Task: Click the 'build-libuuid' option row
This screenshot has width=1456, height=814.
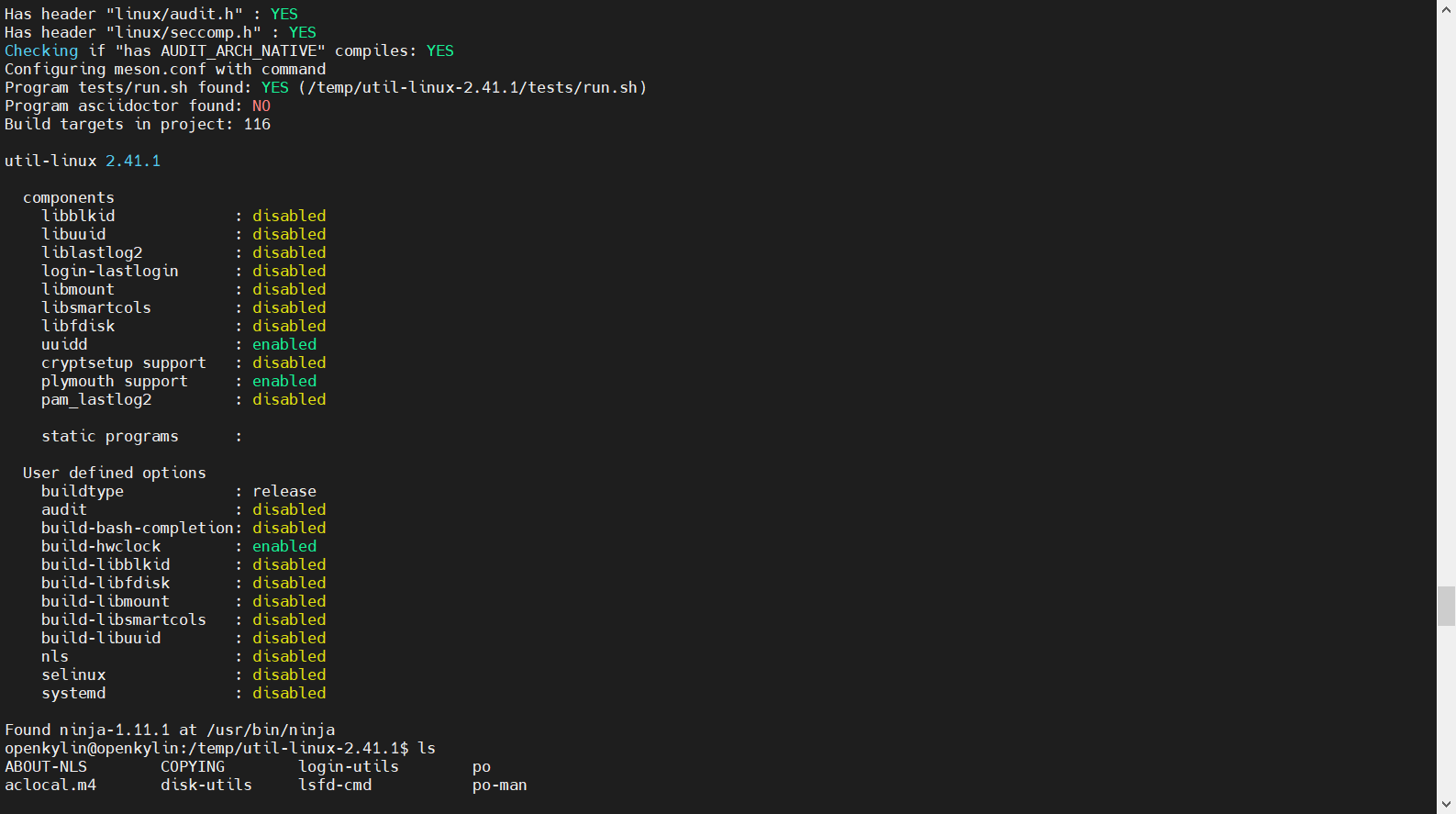Action: pyautogui.click(x=183, y=638)
